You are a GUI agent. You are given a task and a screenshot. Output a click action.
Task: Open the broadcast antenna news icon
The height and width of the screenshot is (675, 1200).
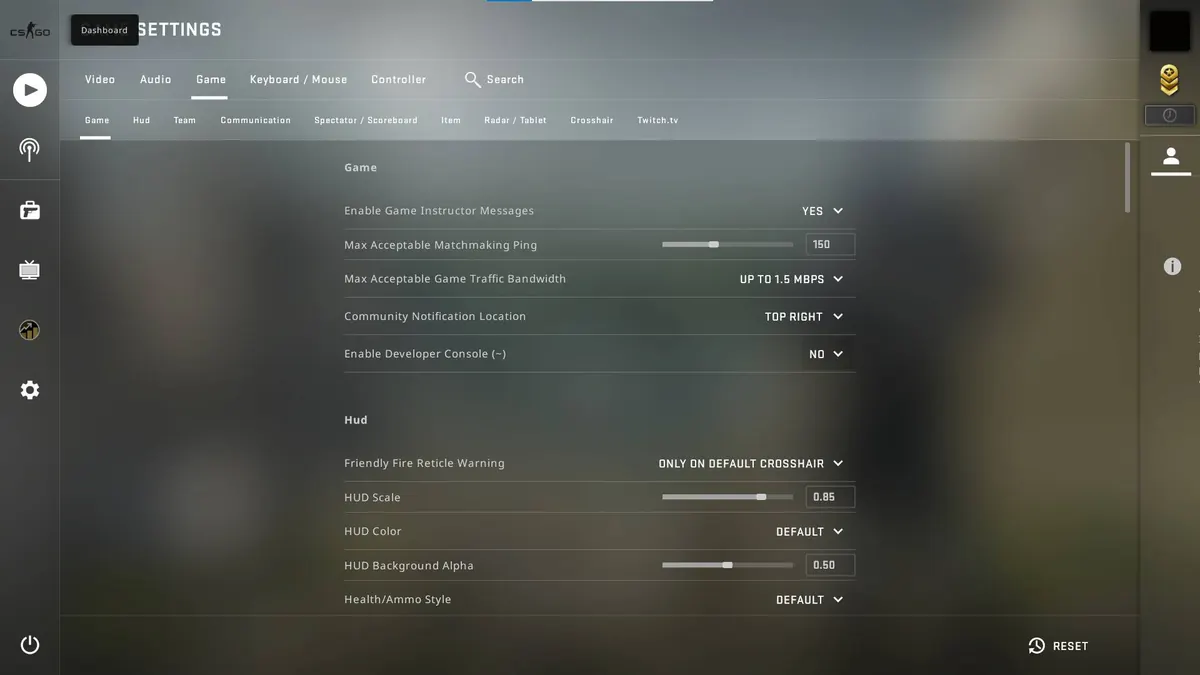[30, 150]
